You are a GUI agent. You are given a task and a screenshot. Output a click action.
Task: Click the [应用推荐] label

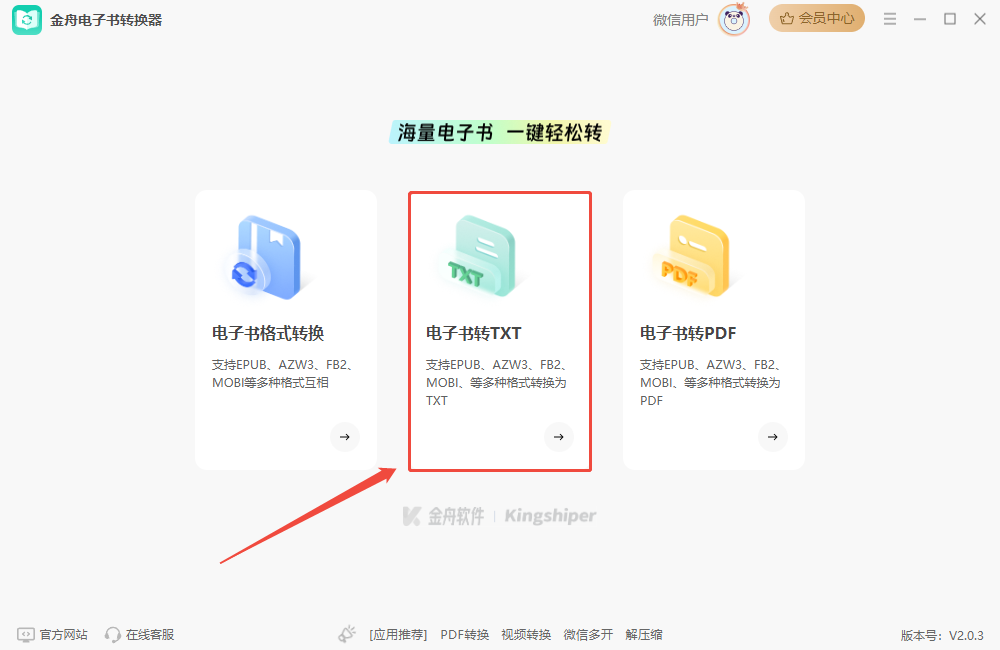398,635
